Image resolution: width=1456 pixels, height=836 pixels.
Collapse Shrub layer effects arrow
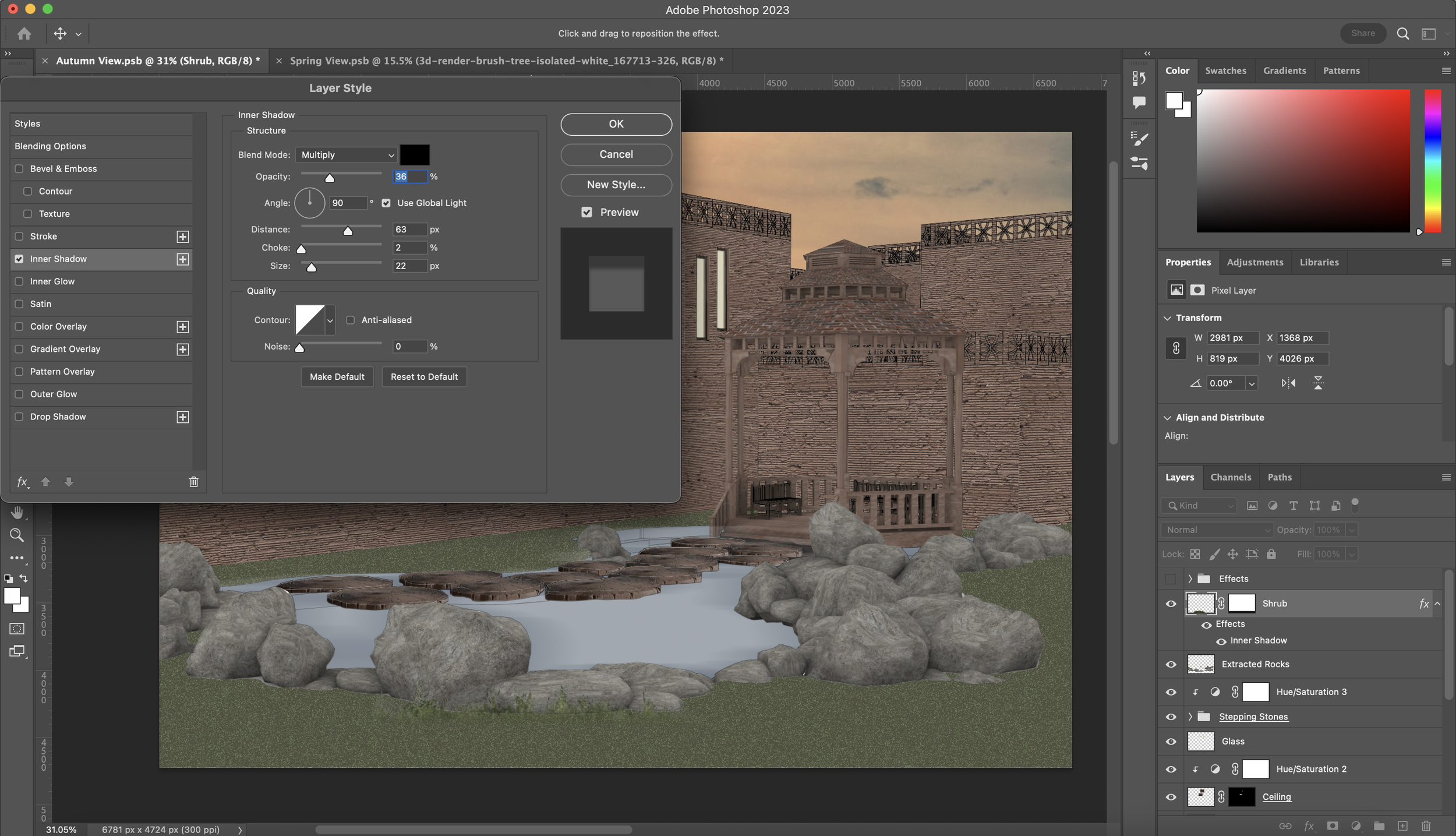(x=1437, y=604)
